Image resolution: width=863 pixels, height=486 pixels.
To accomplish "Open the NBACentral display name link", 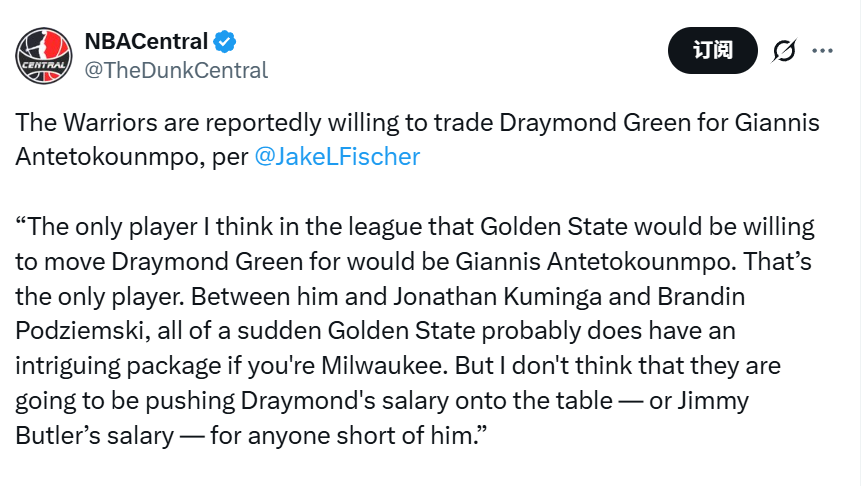I will (146, 42).
